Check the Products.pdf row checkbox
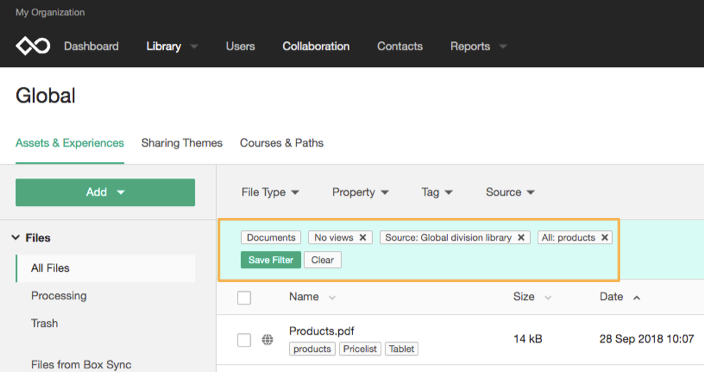Viewport: 704px width, 372px height. pos(244,340)
